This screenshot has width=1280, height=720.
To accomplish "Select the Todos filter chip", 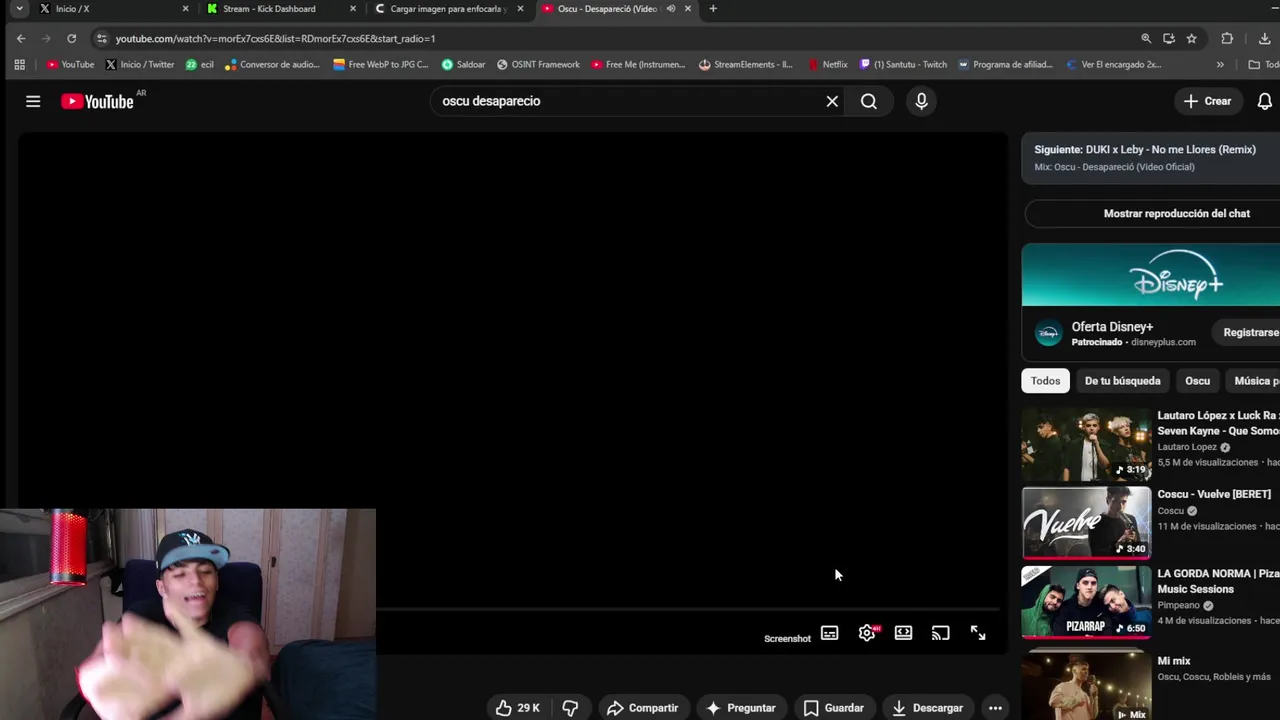I will pyautogui.click(x=1045, y=381).
